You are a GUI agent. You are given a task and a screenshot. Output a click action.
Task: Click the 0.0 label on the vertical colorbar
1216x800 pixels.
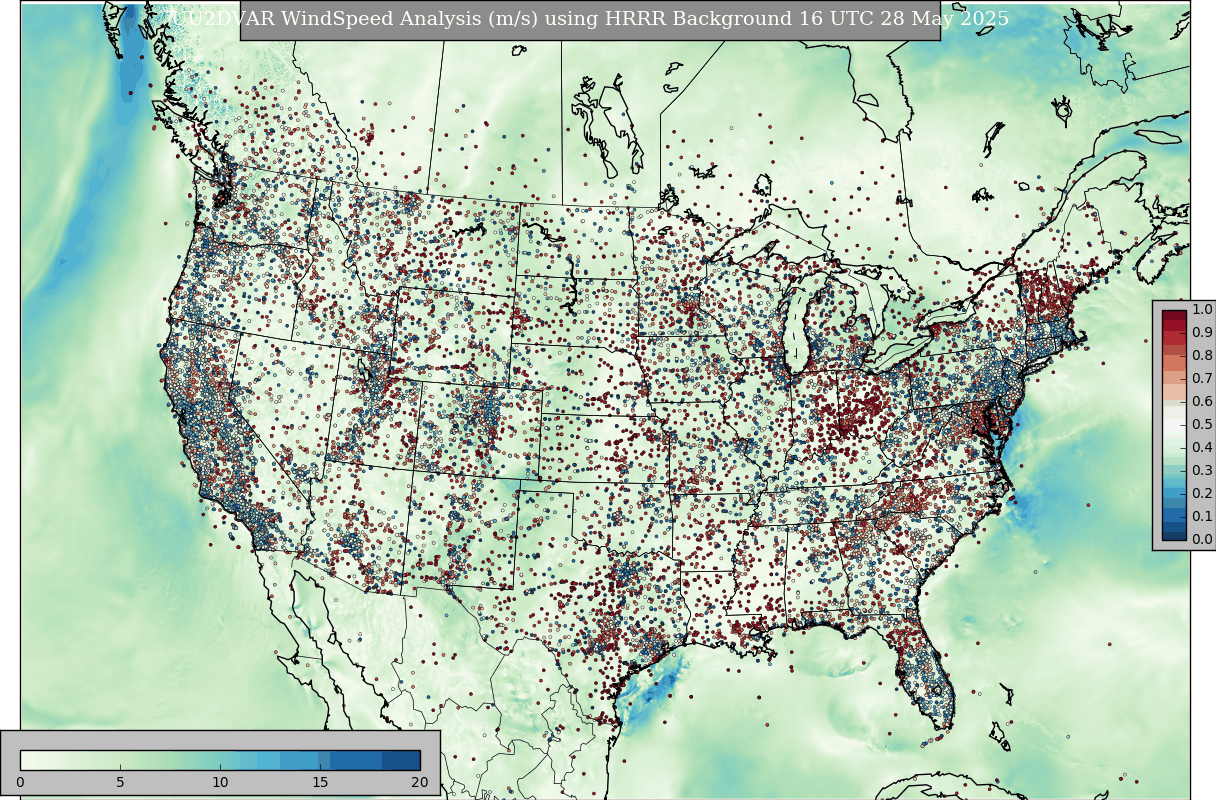tap(1202, 540)
